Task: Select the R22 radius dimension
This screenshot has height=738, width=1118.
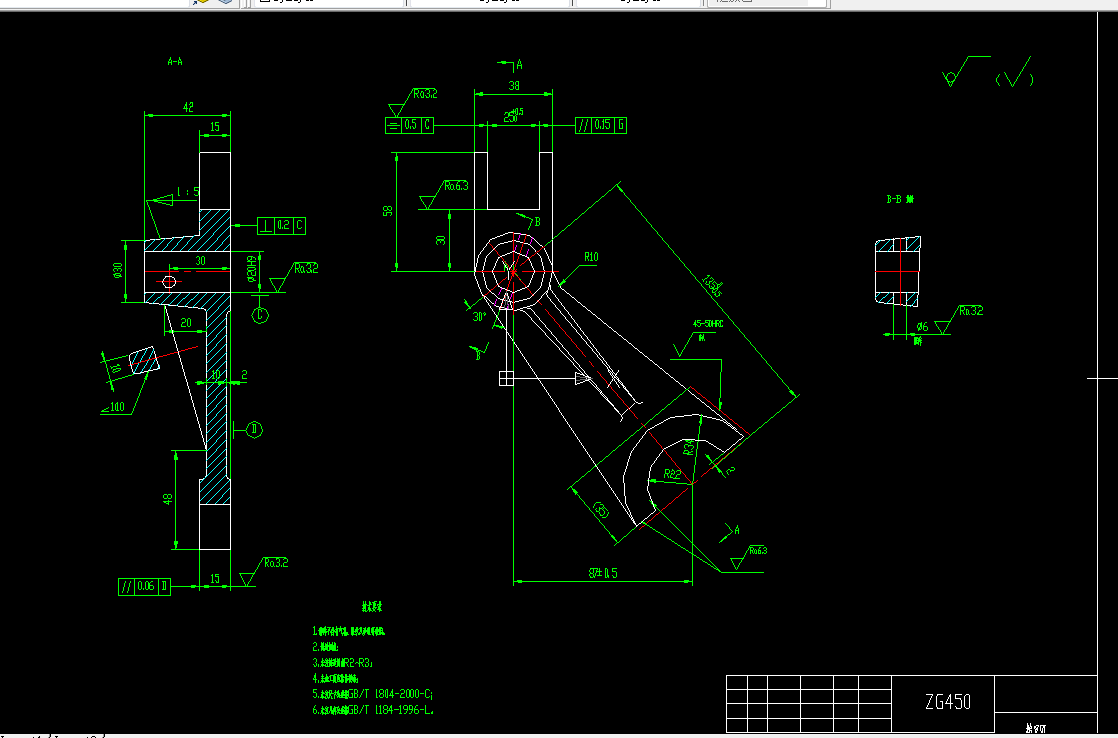Action: (672, 474)
